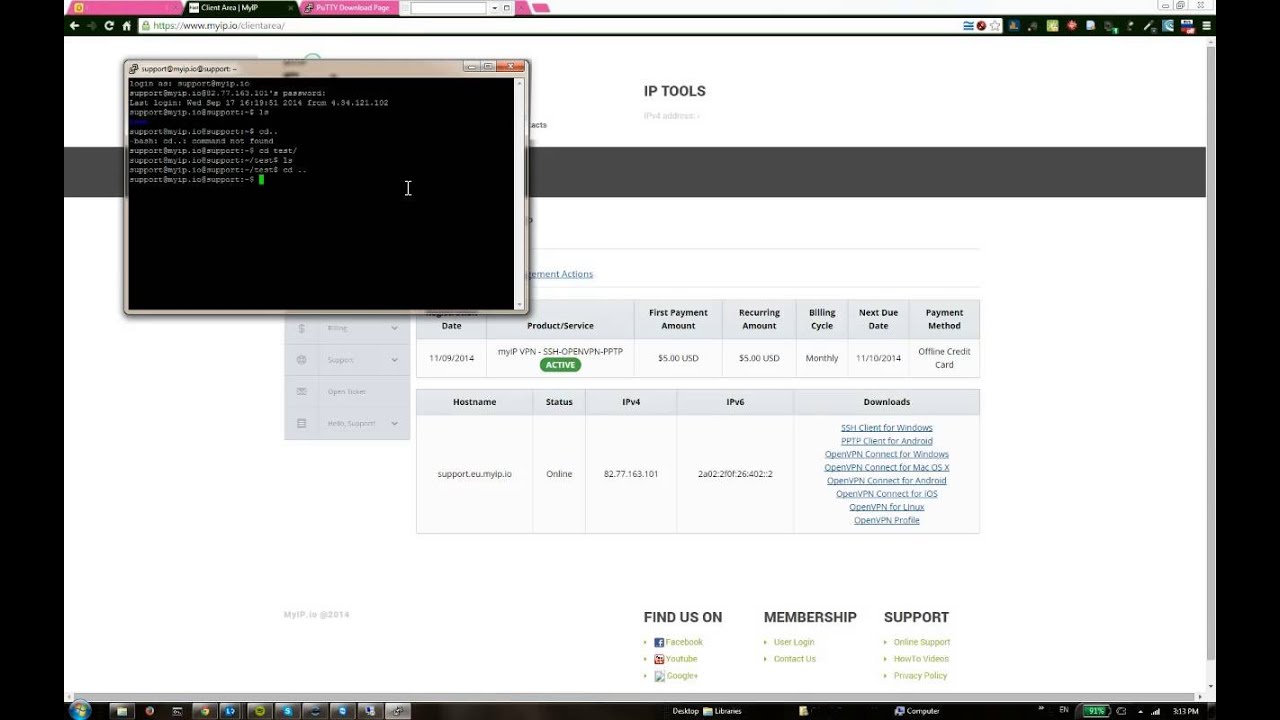The image size is (1280, 720).
Task: Open Online Support footer link
Action: 922,642
